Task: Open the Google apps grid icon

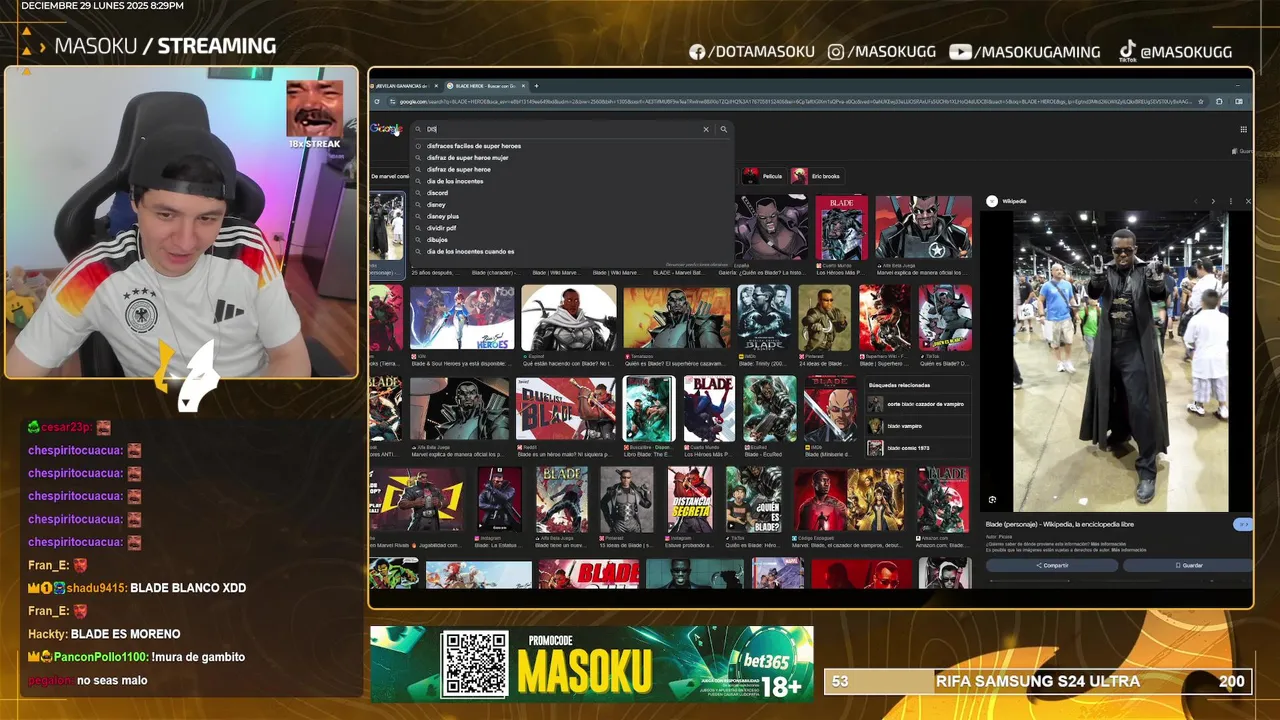Action: (1244, 129)
